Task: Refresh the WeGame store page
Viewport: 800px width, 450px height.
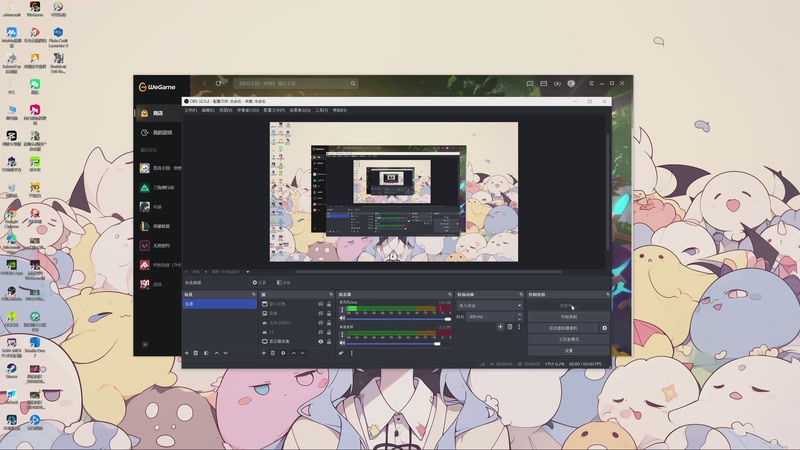Action: (218, 83)
